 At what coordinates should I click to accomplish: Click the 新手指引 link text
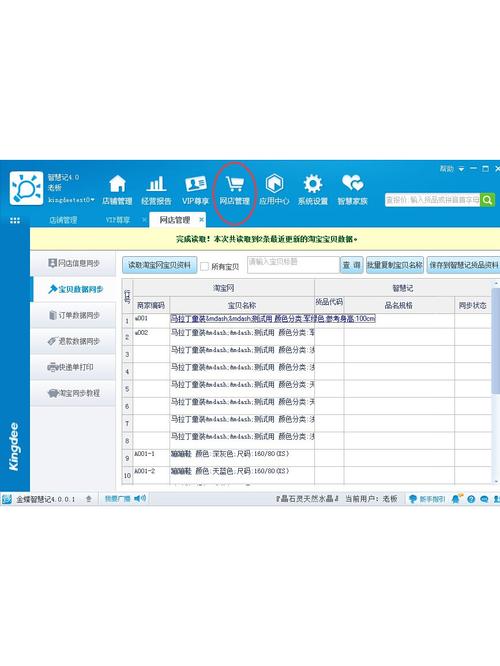click(x=432, y=499)
